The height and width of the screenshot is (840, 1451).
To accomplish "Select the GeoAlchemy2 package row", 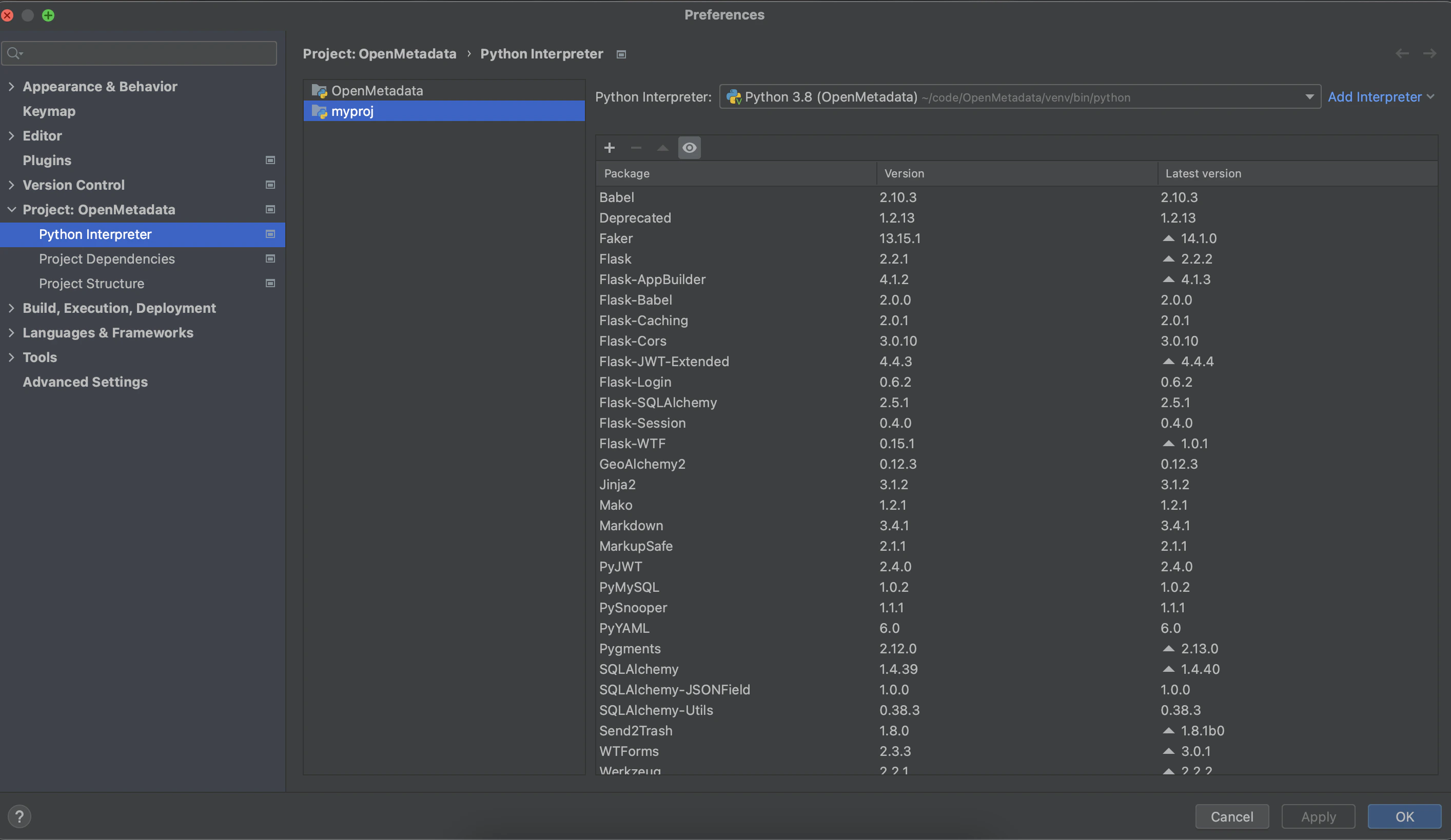I will click(x=1017, y=464).
